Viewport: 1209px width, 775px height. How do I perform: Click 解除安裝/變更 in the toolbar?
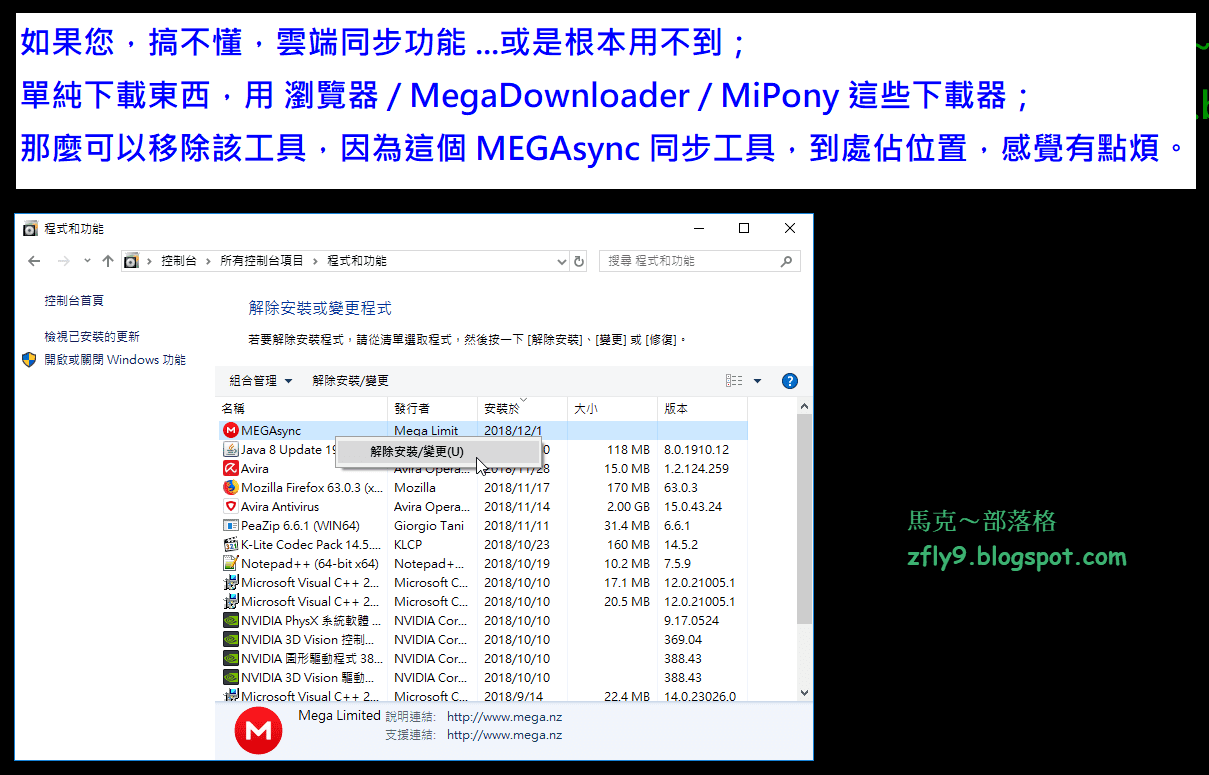tap(350, 381)
